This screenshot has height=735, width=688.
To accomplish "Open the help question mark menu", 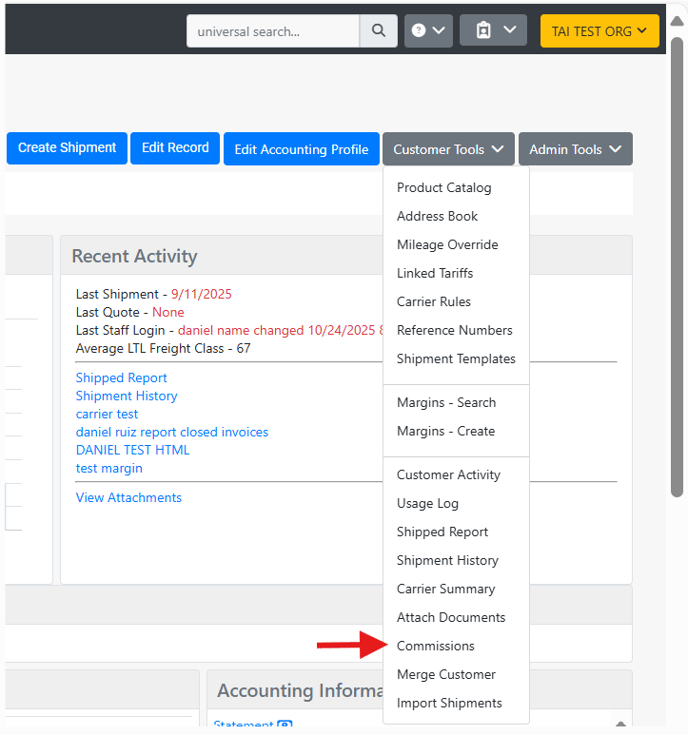I will tap(428, 31).
